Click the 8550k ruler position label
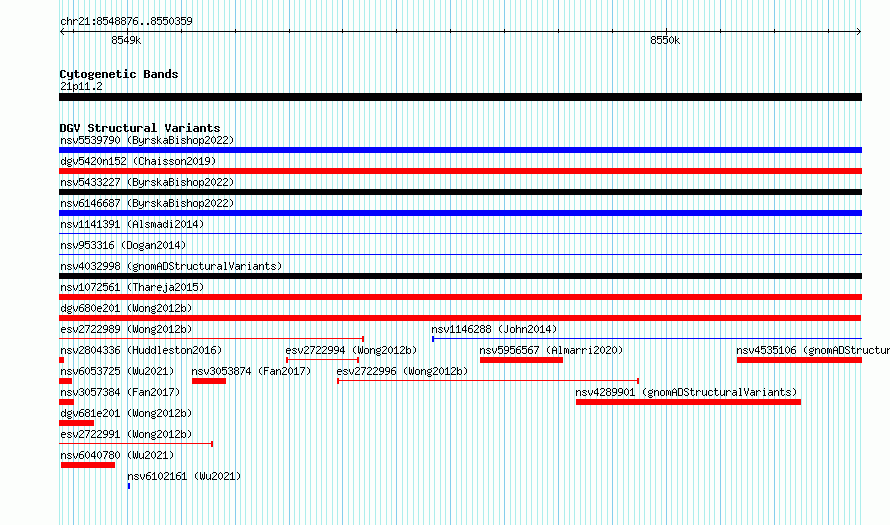This screenshot has height=525, width=890. pos(665,40)
